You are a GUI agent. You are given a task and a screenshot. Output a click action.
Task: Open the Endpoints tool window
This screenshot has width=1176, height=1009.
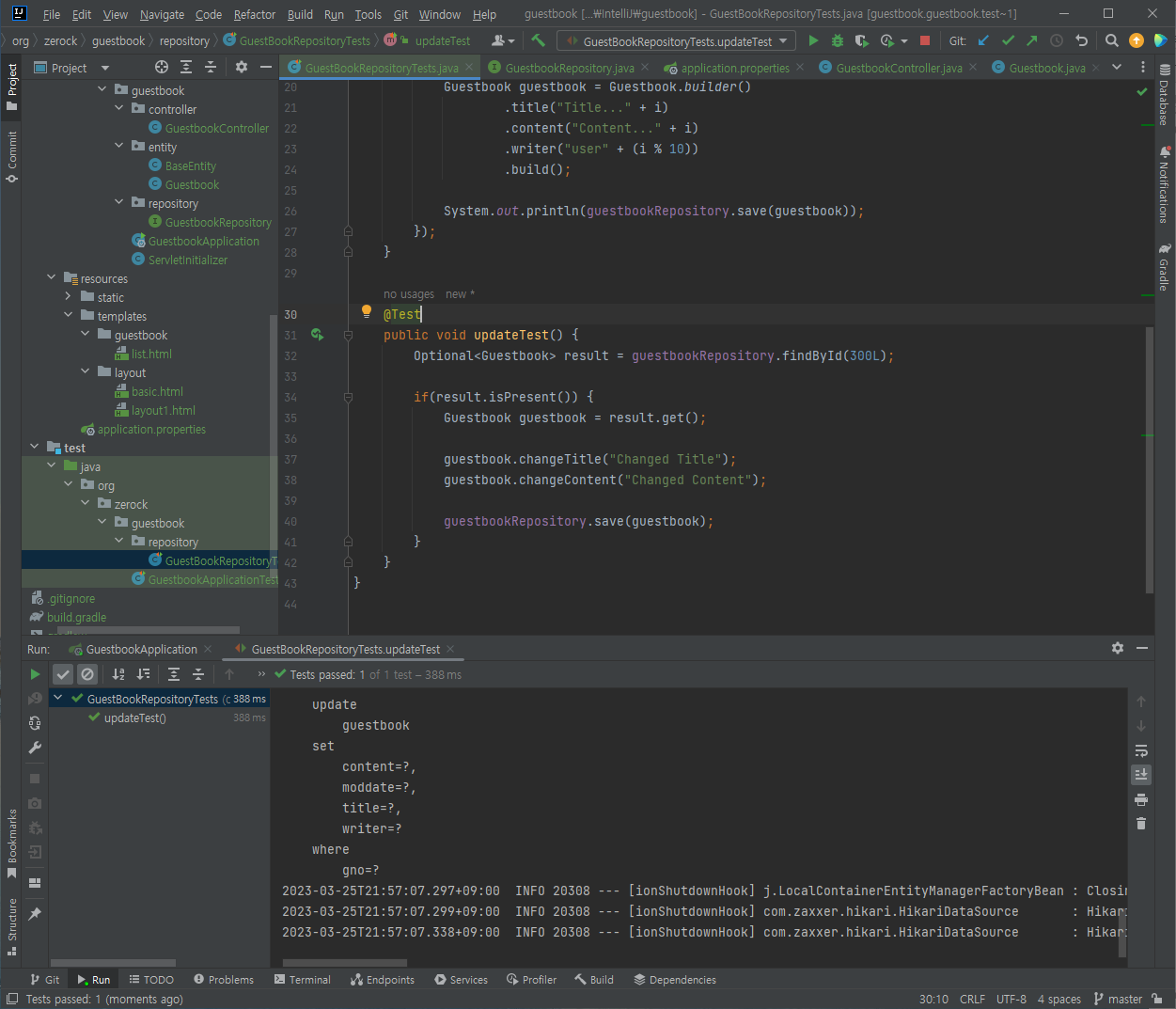pos(383,979)
